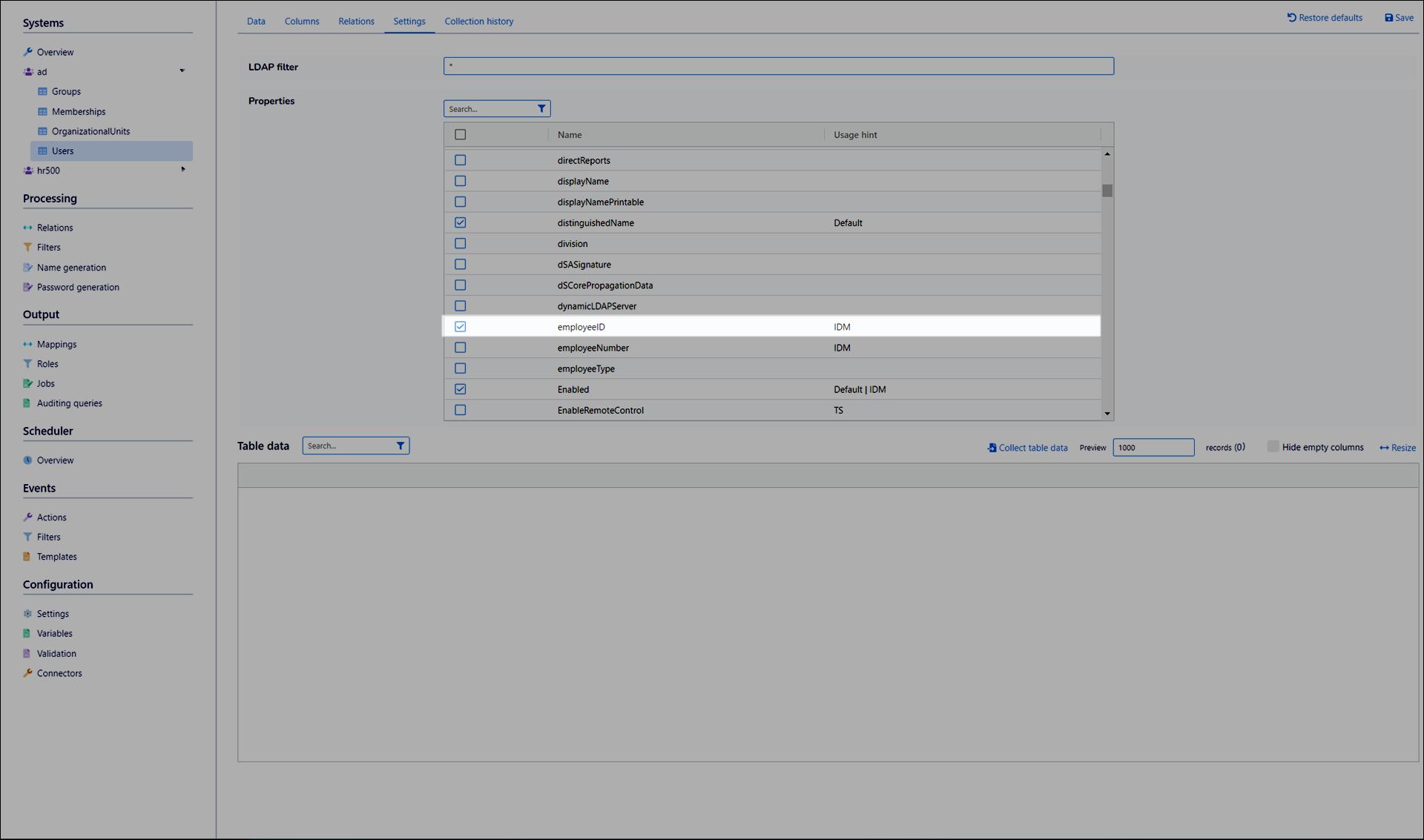The height and width of the screenshot is (840, 1424).
Task: Click the select-all checkbox in the properties header
Action: pos(461,135)
